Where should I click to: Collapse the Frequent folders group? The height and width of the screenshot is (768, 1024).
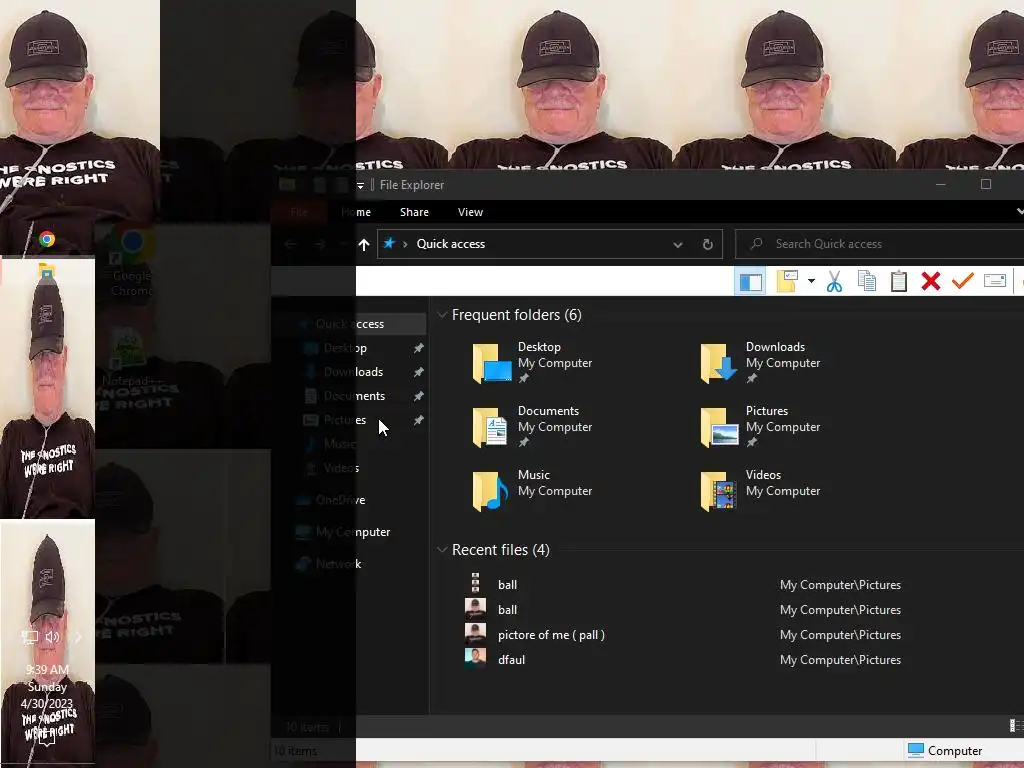(442, 315)
